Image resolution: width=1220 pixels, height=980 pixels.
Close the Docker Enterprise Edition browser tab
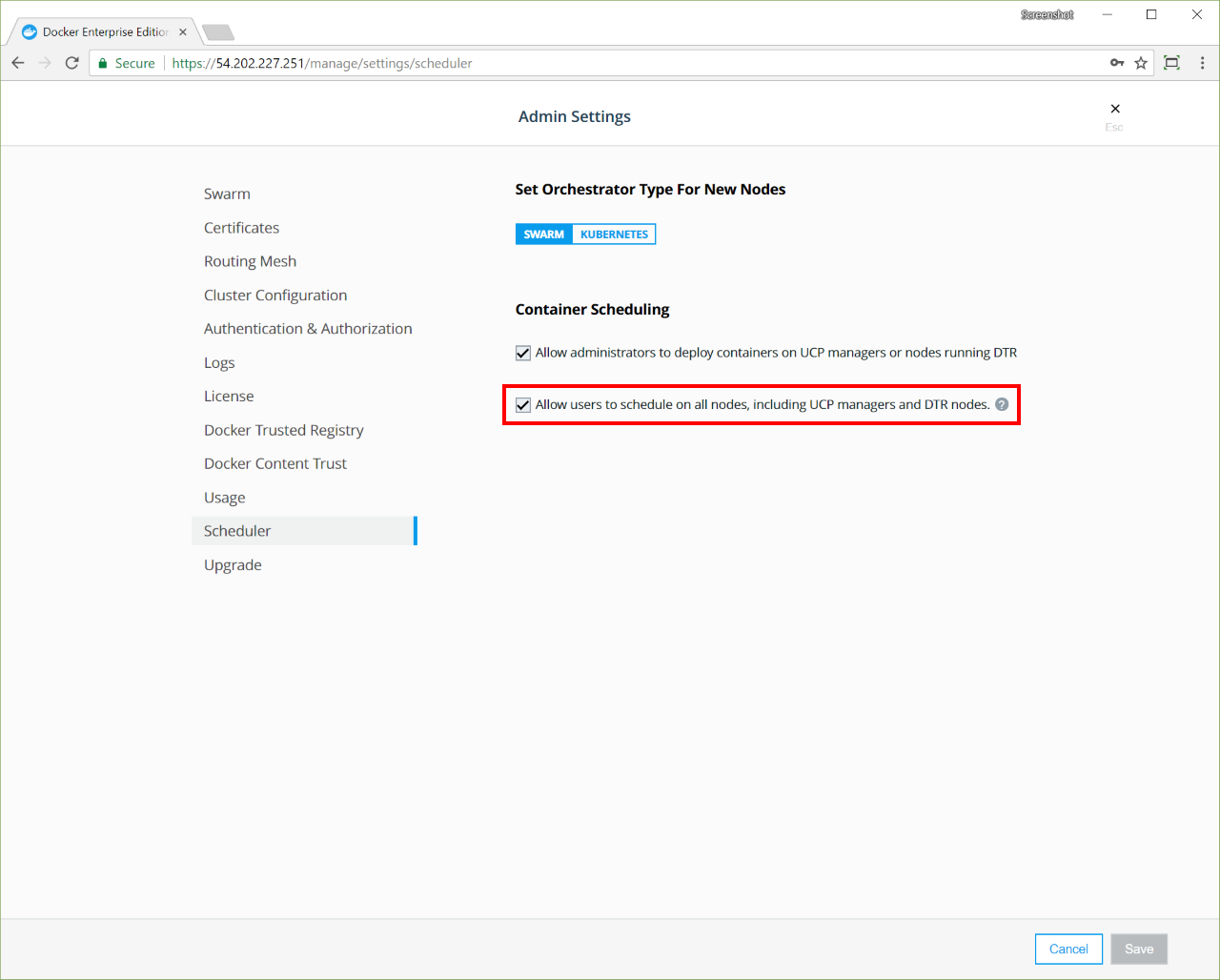[x=183, y=31]
